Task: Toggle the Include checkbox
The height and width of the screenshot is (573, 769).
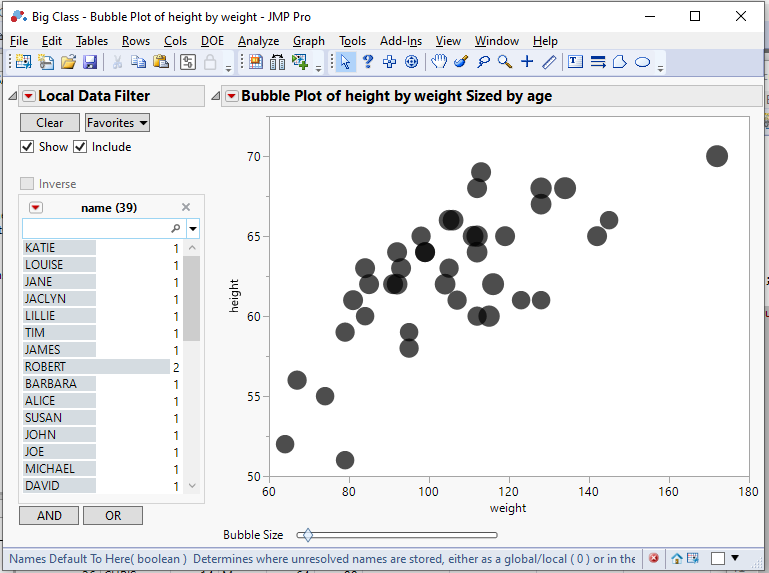Action: [80, 147]
